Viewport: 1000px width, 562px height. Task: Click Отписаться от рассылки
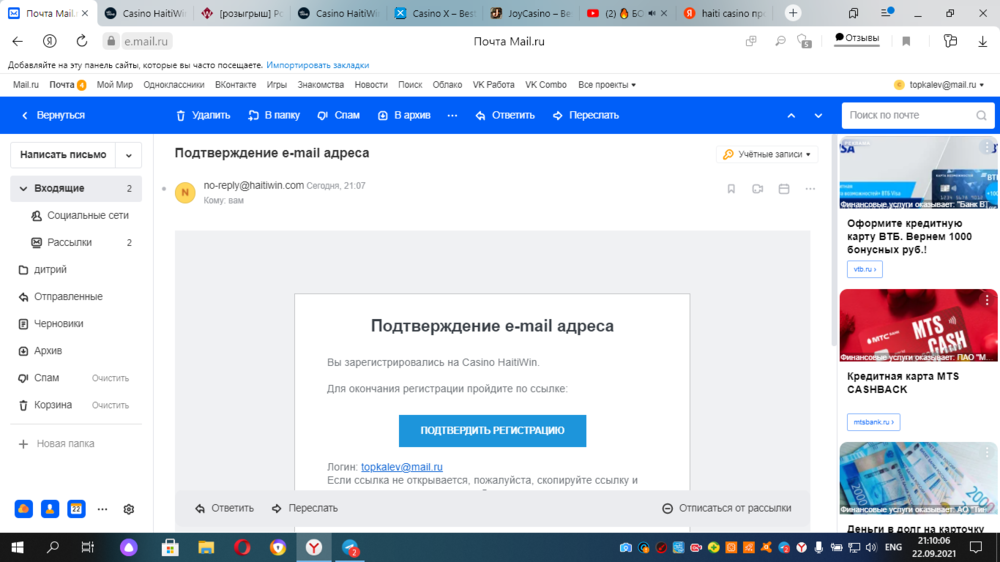click(x=727, y=508)
